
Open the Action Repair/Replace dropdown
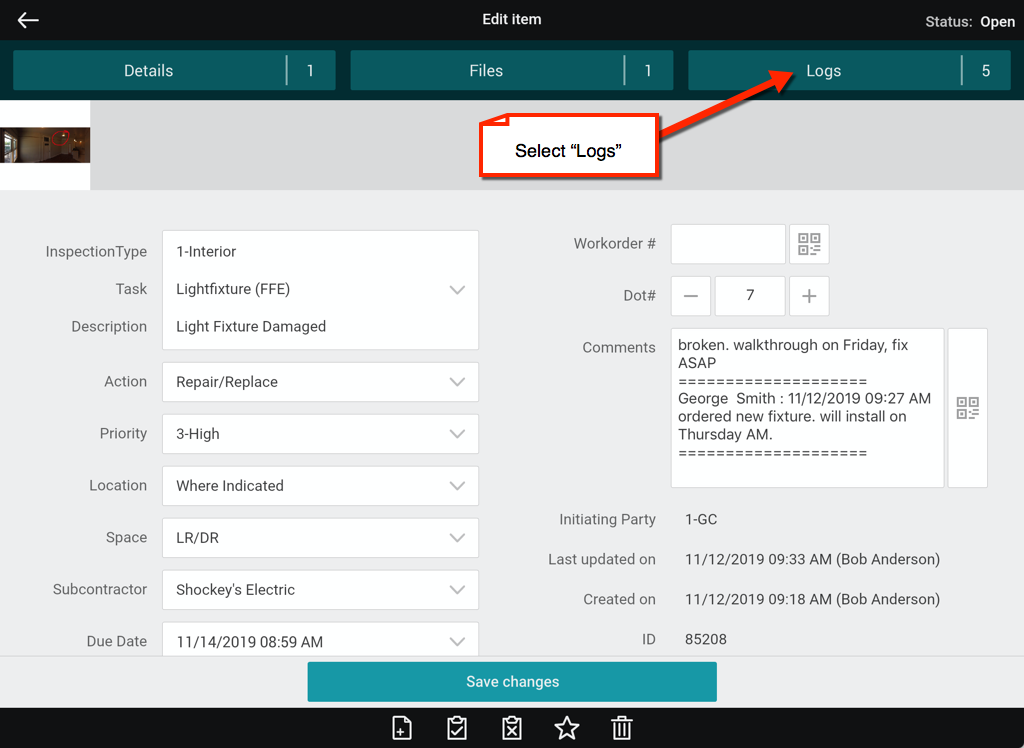457,382
